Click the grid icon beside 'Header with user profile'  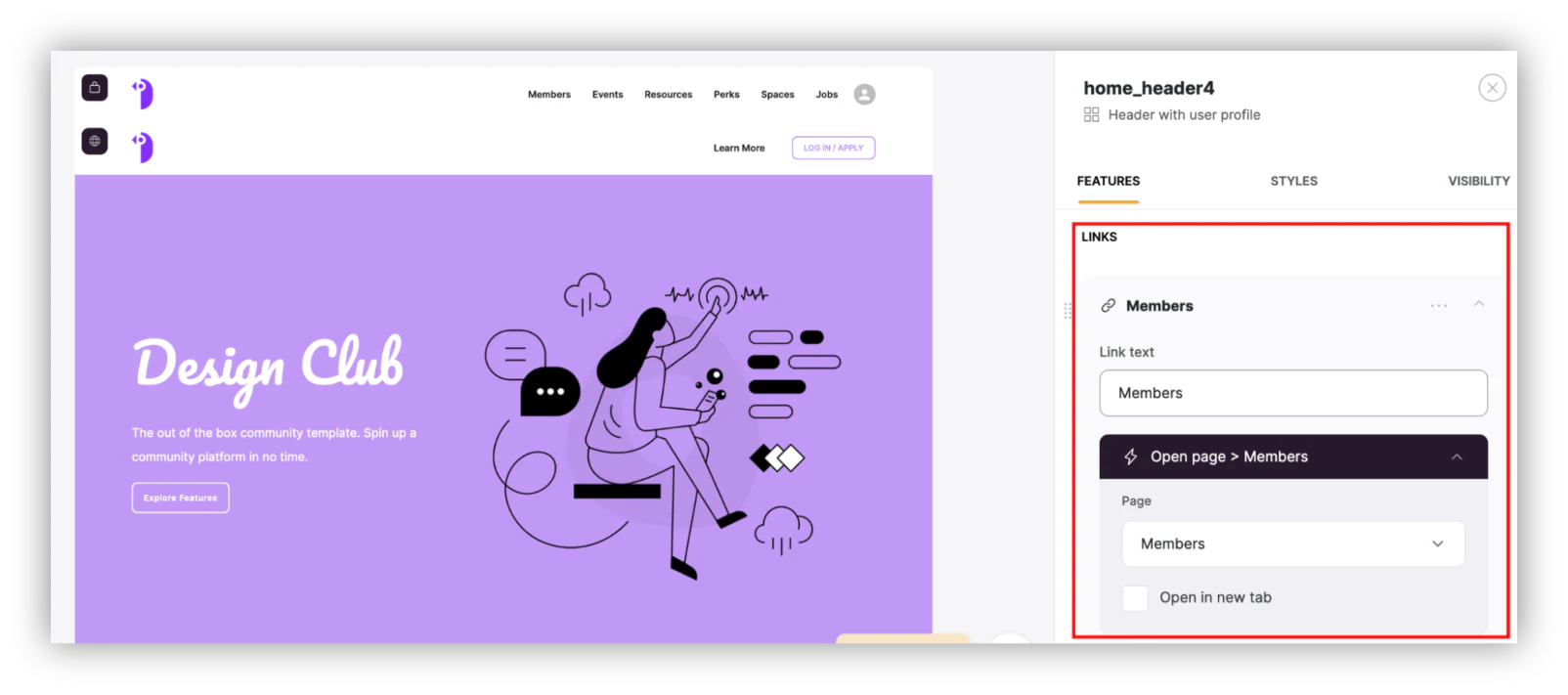(x=1092, y=115)
